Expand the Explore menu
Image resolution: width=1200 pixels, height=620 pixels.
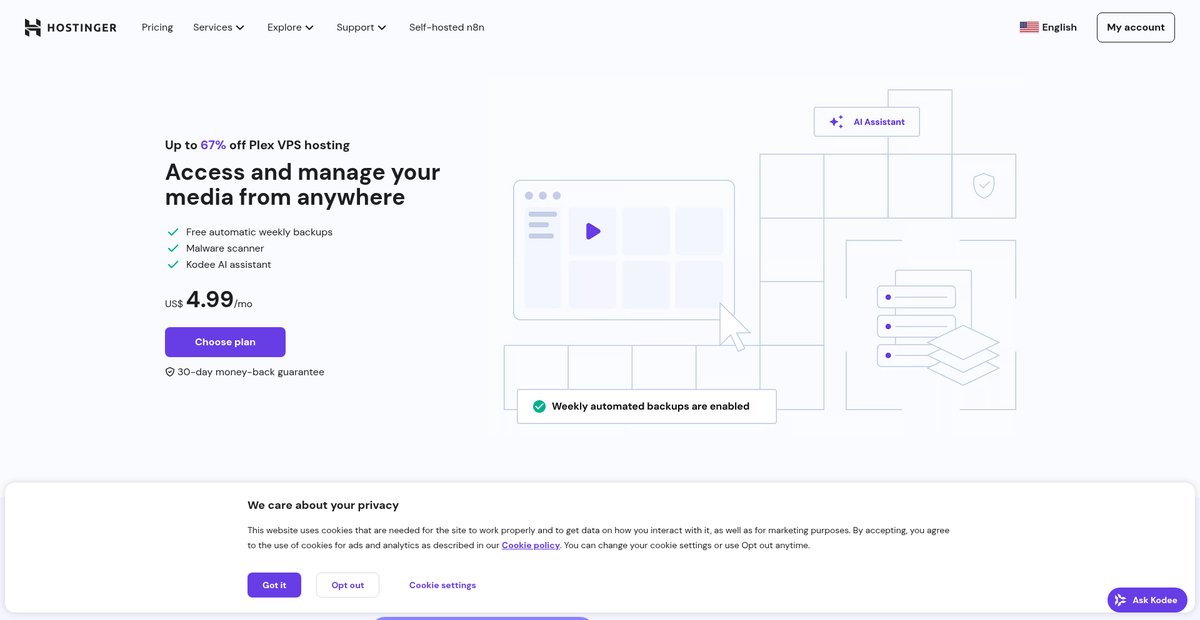(290, 27)
